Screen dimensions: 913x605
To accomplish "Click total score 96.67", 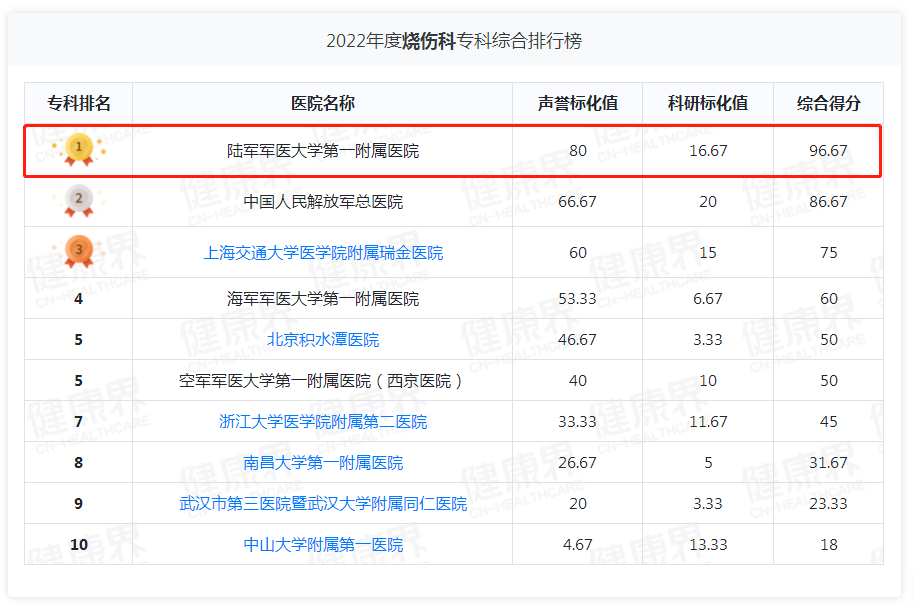I will [x=828, y=151].
